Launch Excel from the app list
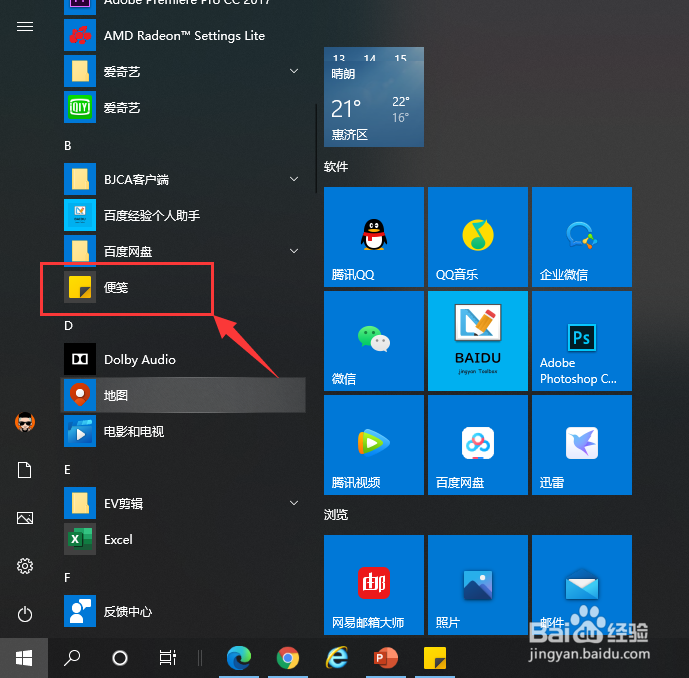This screenshot has width=689, height=678. pos(183,539)
